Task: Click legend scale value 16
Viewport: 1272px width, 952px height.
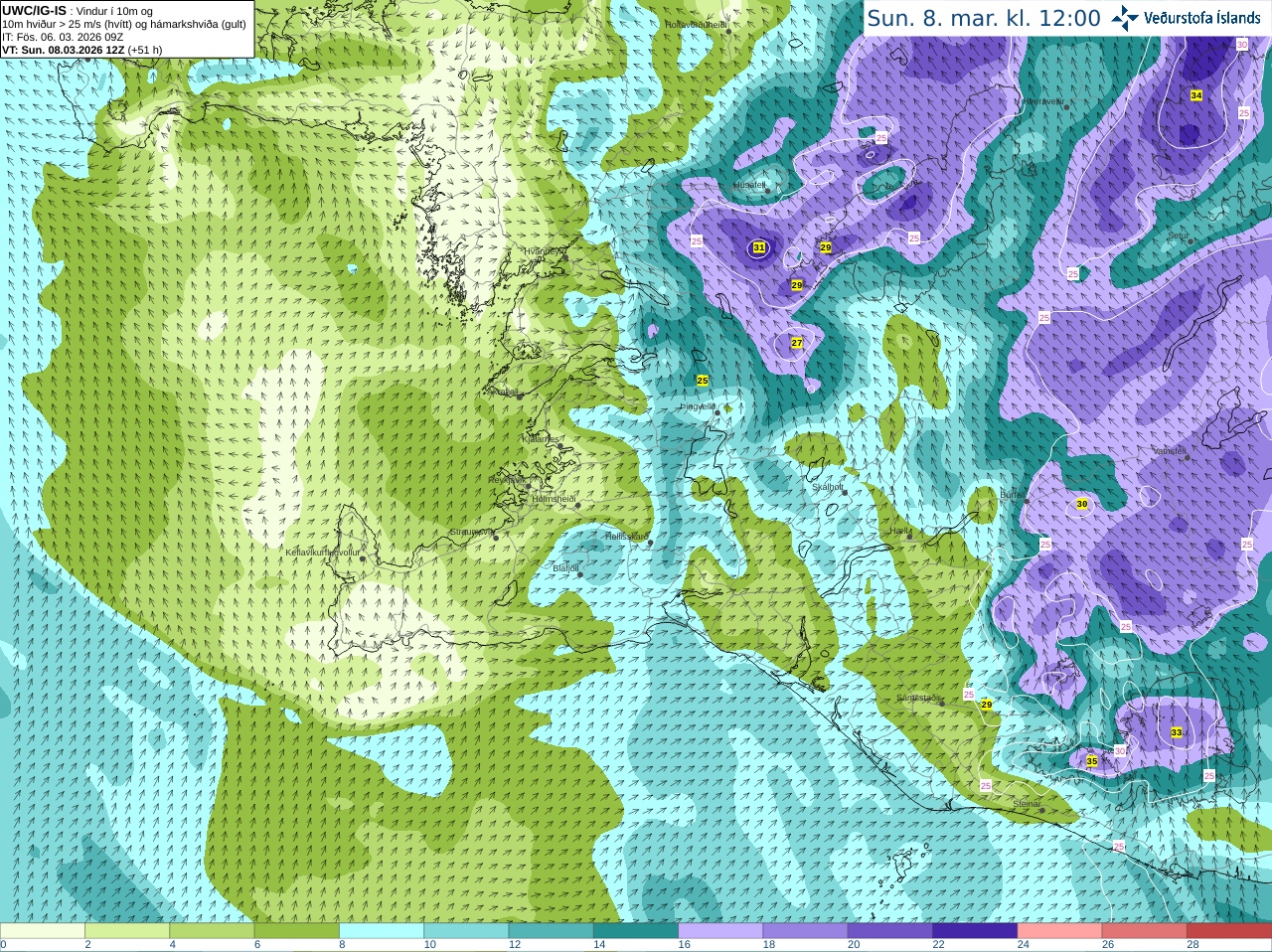Action: pyautogui.click(x=685, y=945)
